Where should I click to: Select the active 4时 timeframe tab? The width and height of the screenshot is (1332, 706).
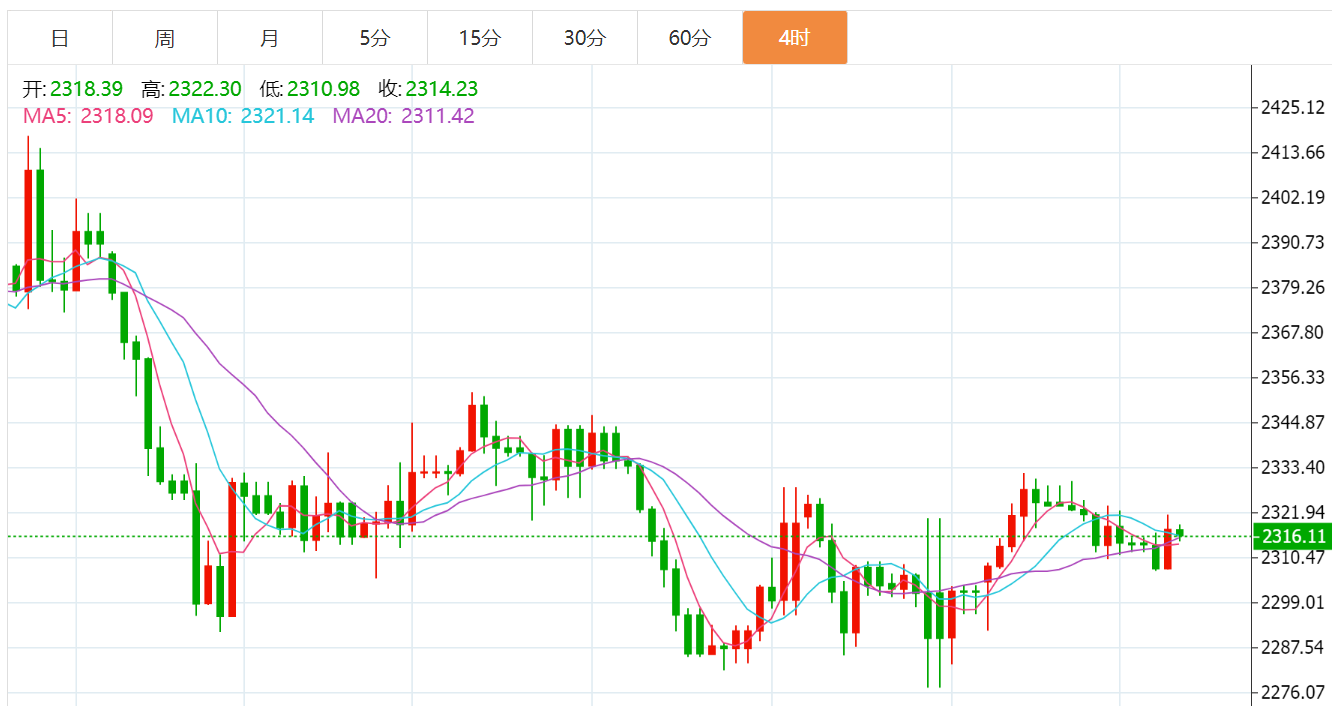click(795, 38)
